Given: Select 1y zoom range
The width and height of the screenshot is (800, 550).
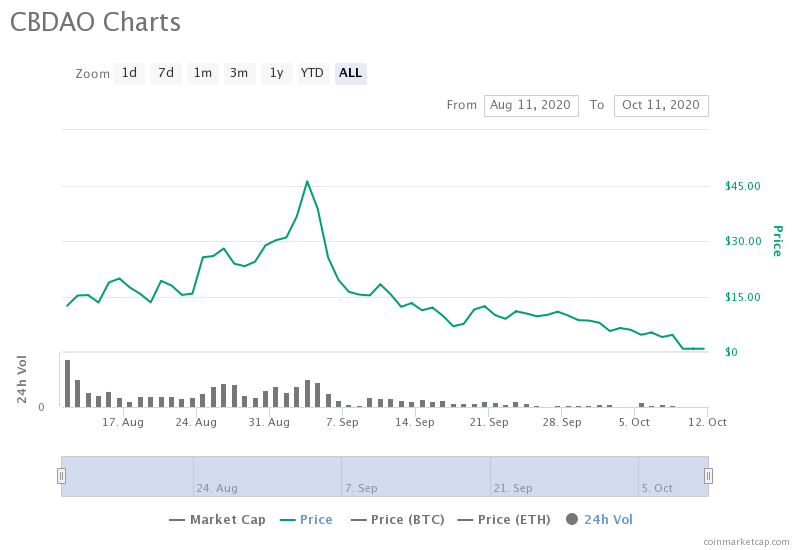Looking at the screenshot, I should pyautogui.click(x=276, y=73).
